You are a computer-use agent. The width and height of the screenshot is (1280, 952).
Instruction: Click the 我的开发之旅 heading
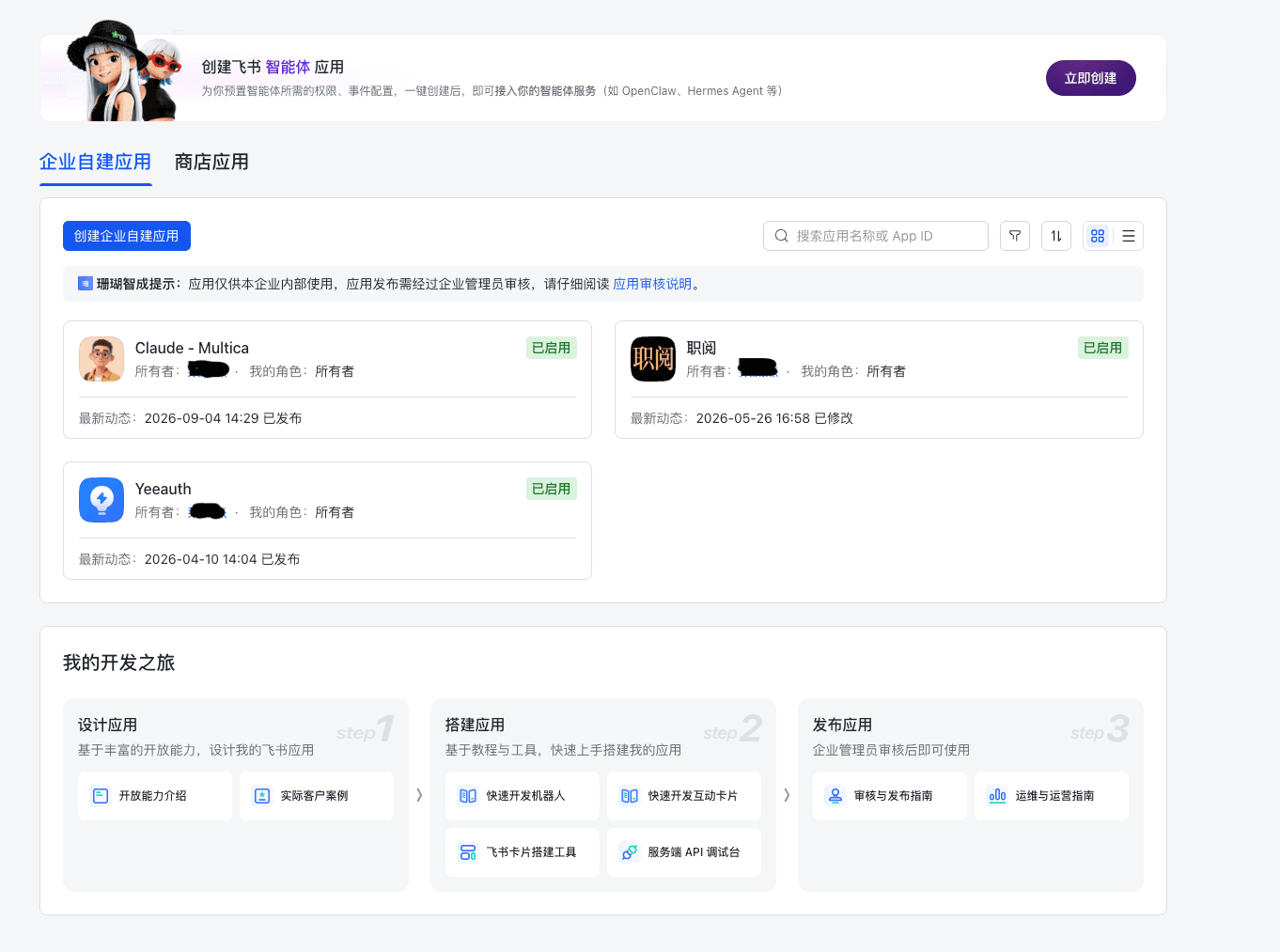pyautogui.click(x=119, y=663)
